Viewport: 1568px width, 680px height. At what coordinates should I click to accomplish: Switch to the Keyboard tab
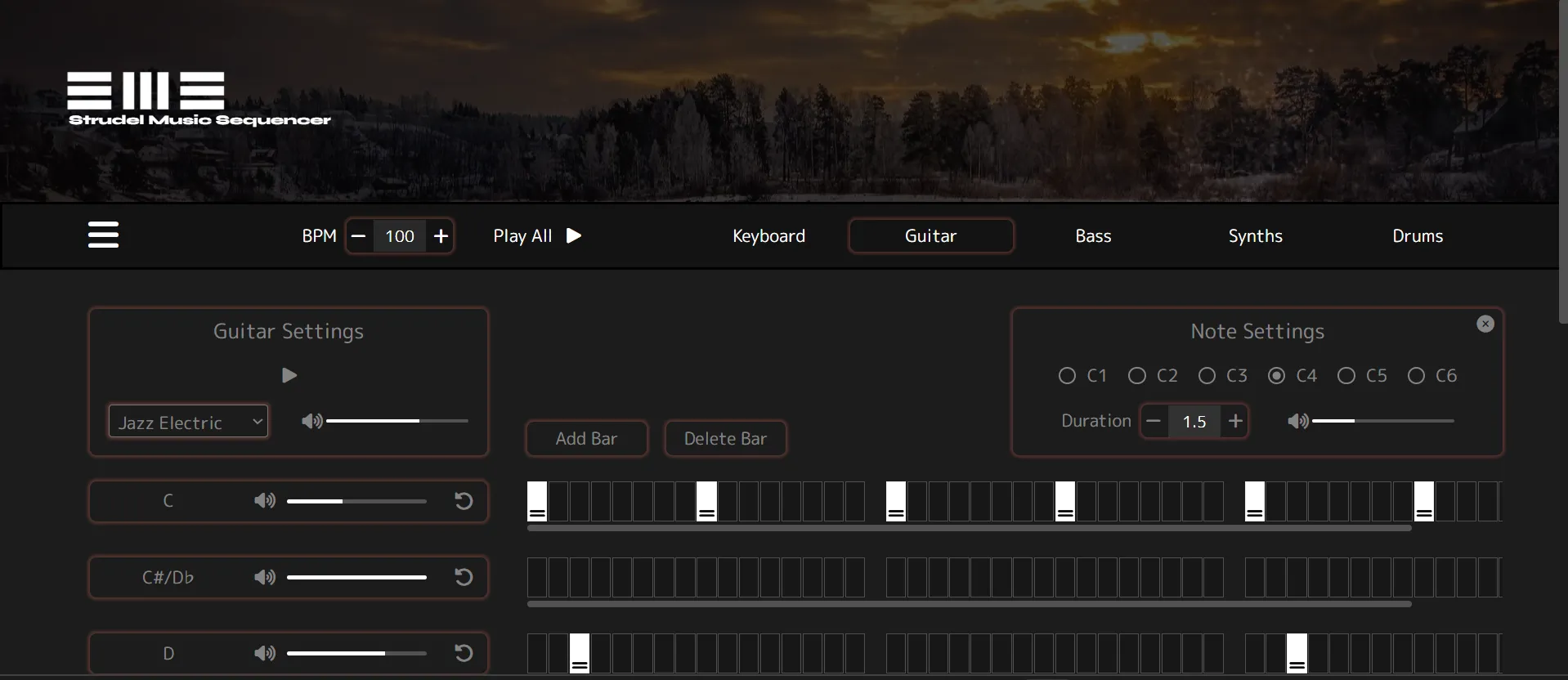[768, 236]
